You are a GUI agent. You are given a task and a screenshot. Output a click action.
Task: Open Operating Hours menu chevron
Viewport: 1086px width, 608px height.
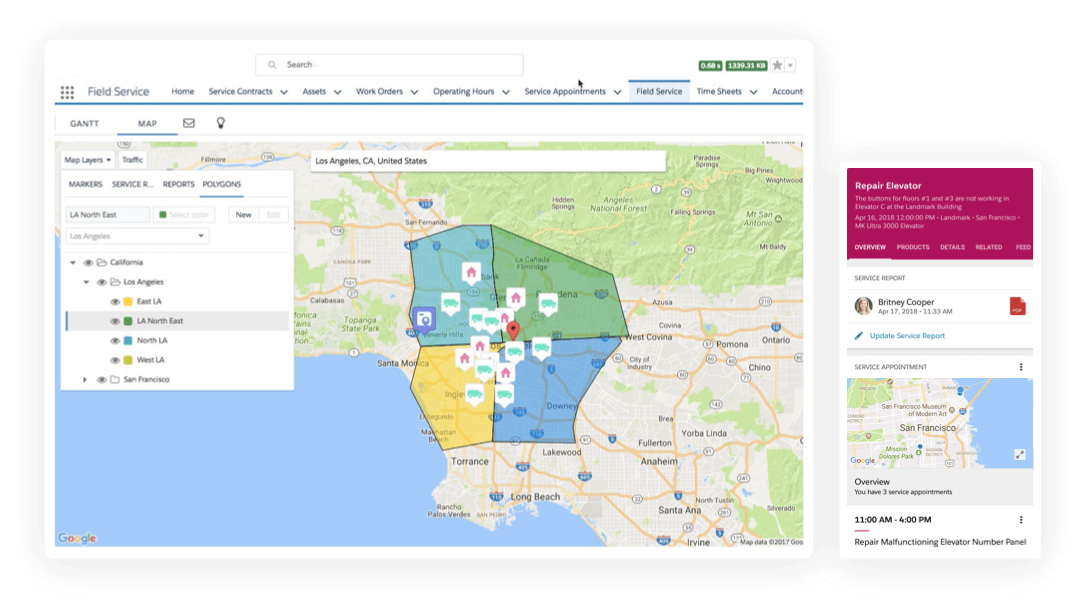(506, 92)
